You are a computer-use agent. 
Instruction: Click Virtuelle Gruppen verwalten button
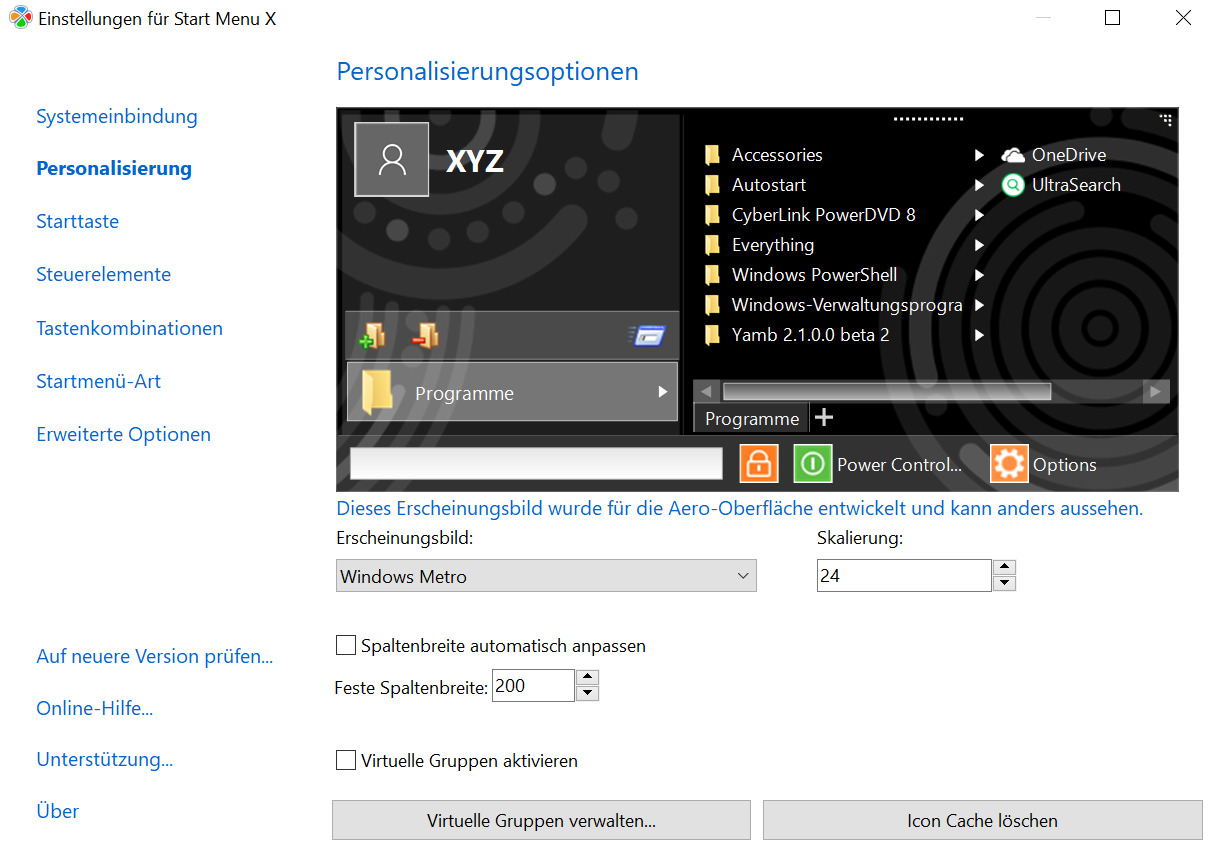(x=541, y=820)
